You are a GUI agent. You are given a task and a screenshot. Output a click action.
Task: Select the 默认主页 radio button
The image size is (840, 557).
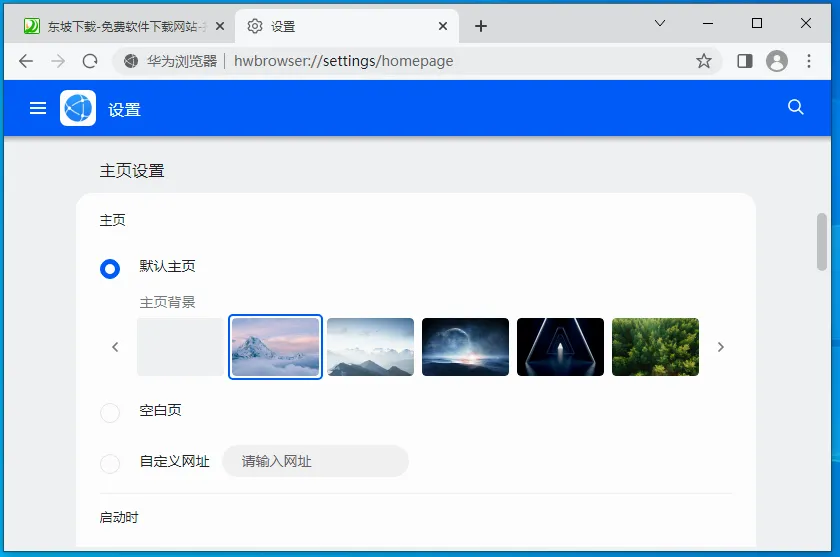pyautogui.click(x=110, y=269)
